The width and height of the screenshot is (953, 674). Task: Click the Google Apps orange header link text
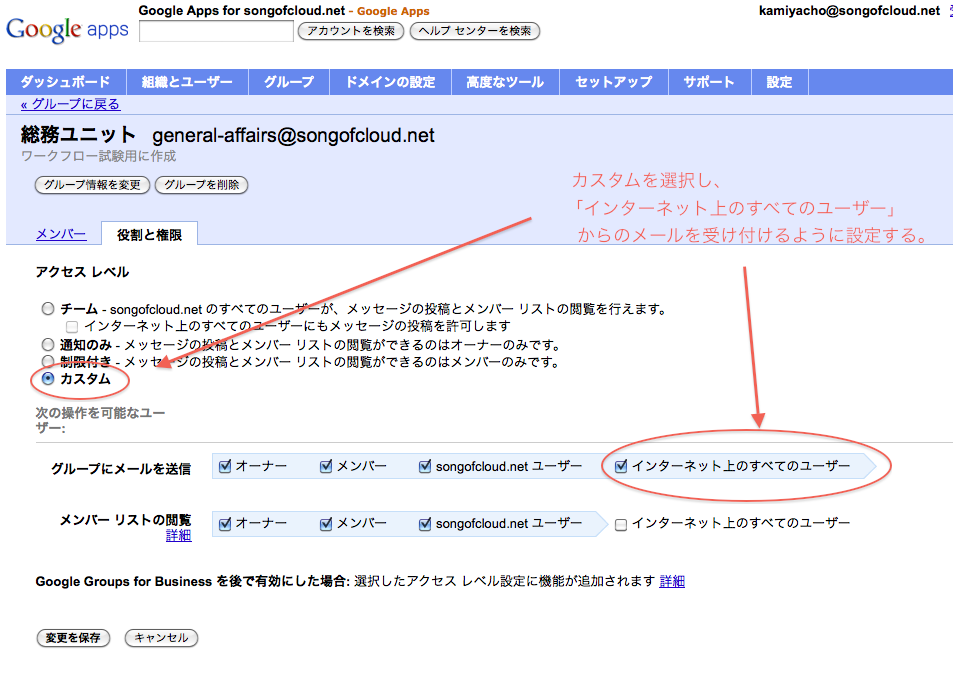click(x=393, y=11)
